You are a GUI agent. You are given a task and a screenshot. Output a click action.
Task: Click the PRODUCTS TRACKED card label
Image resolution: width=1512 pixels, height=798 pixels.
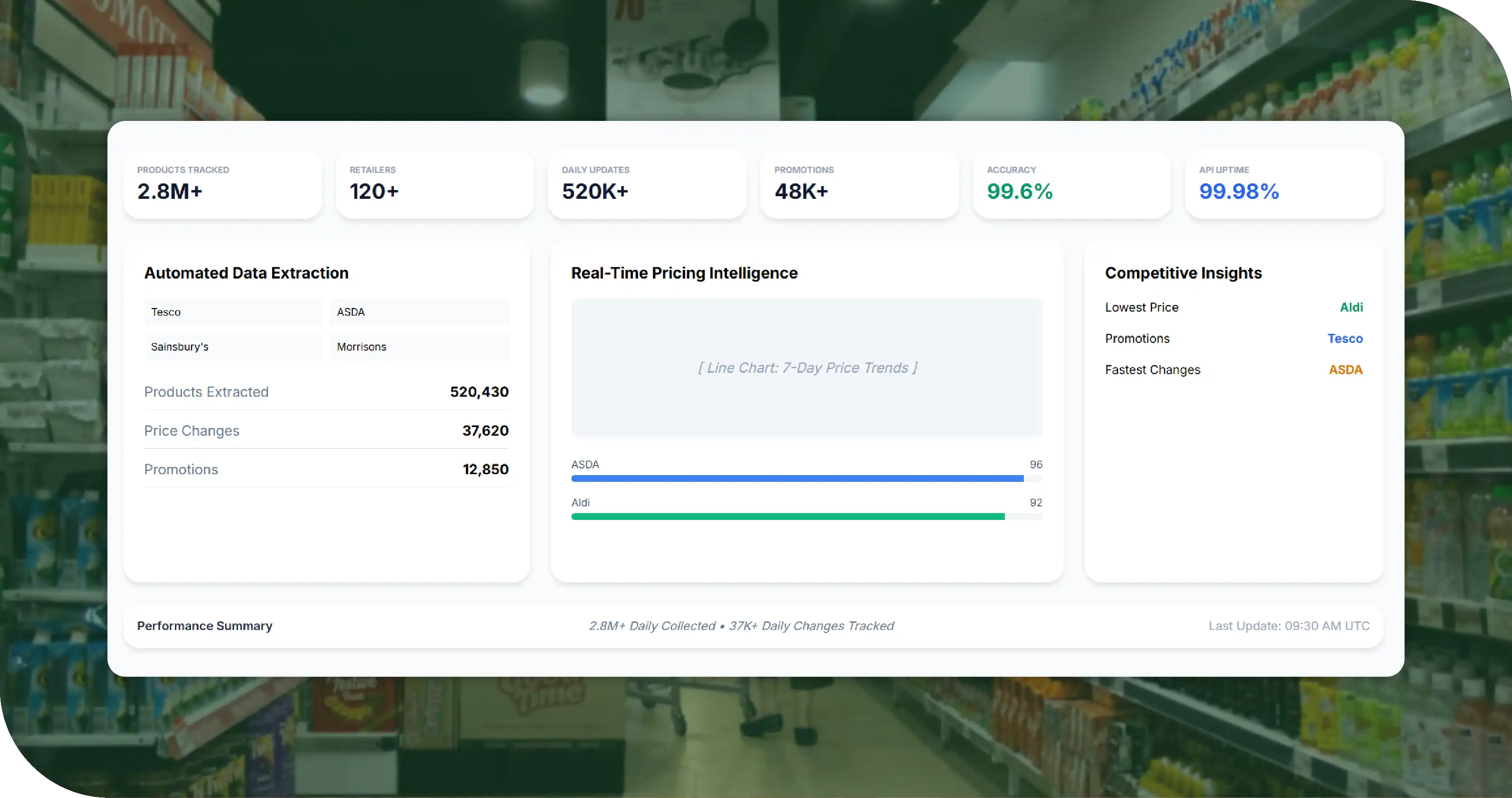183,170
